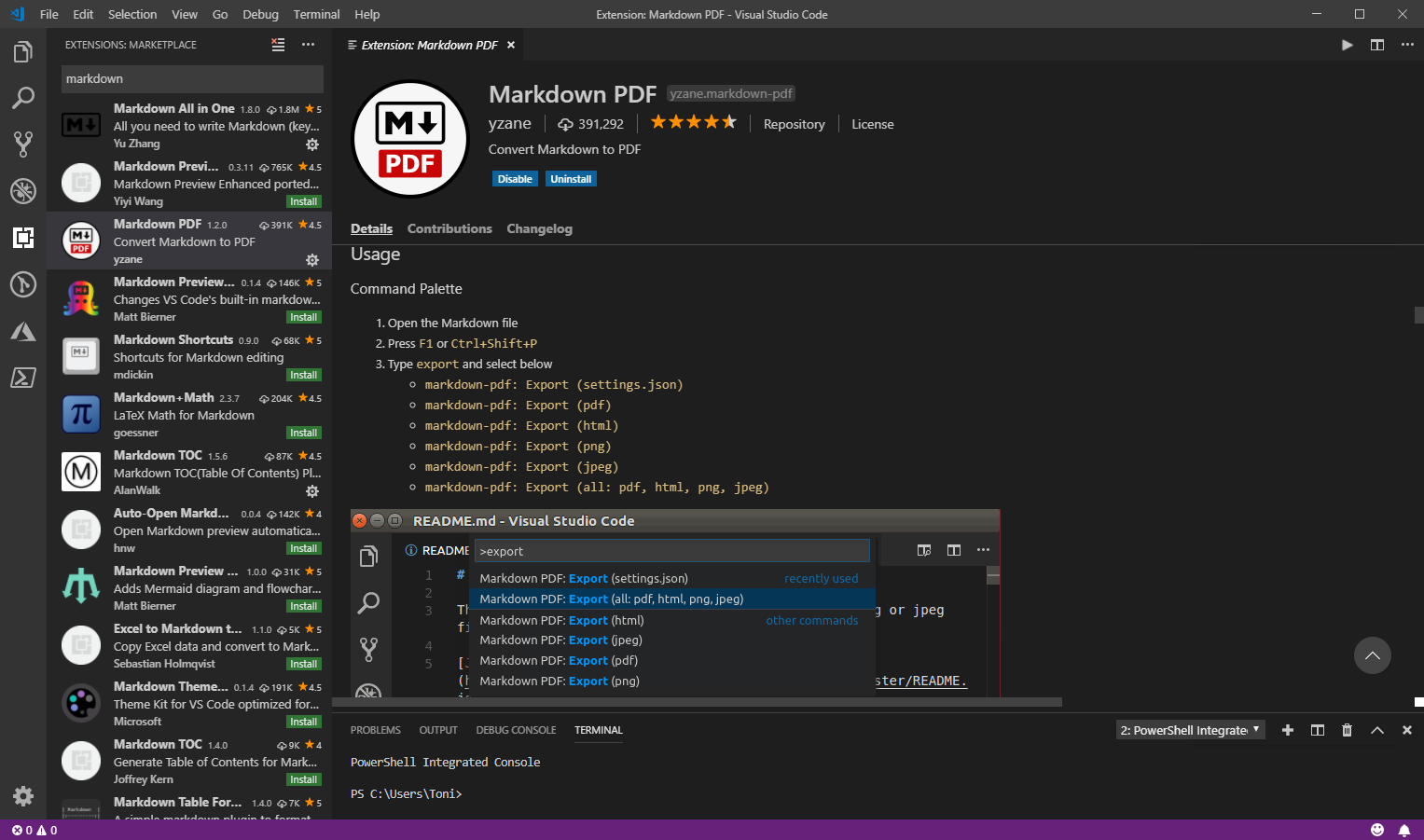Clear extensions search results icon
This screenshot has height=840, width=1424.
click(278, 45)
